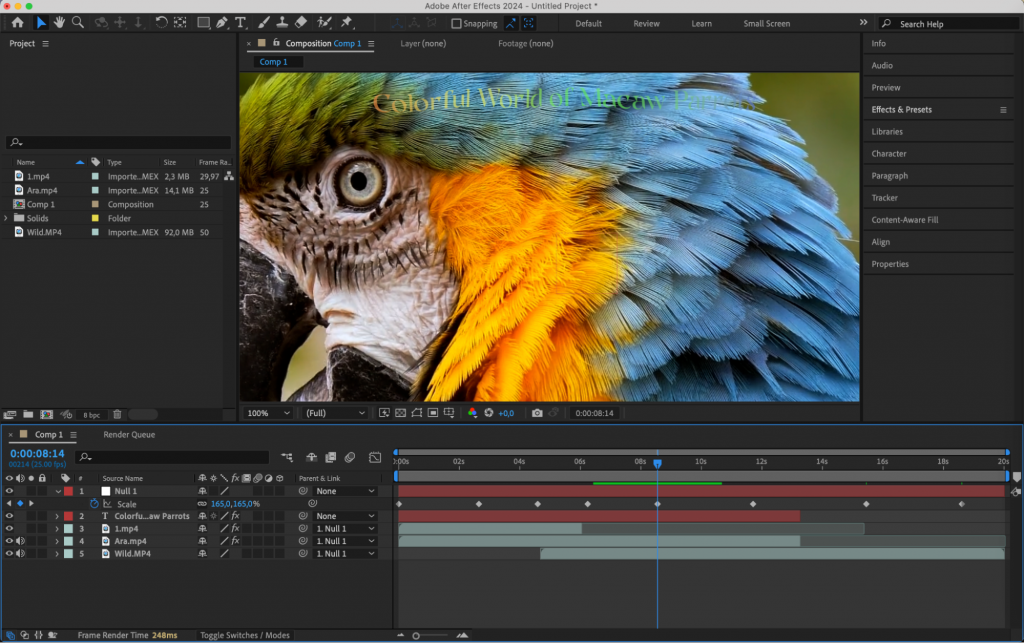The image size is (1024, 643).
Task: Open the resolution (Full) dropdown
Action: (x=335, y=412)
